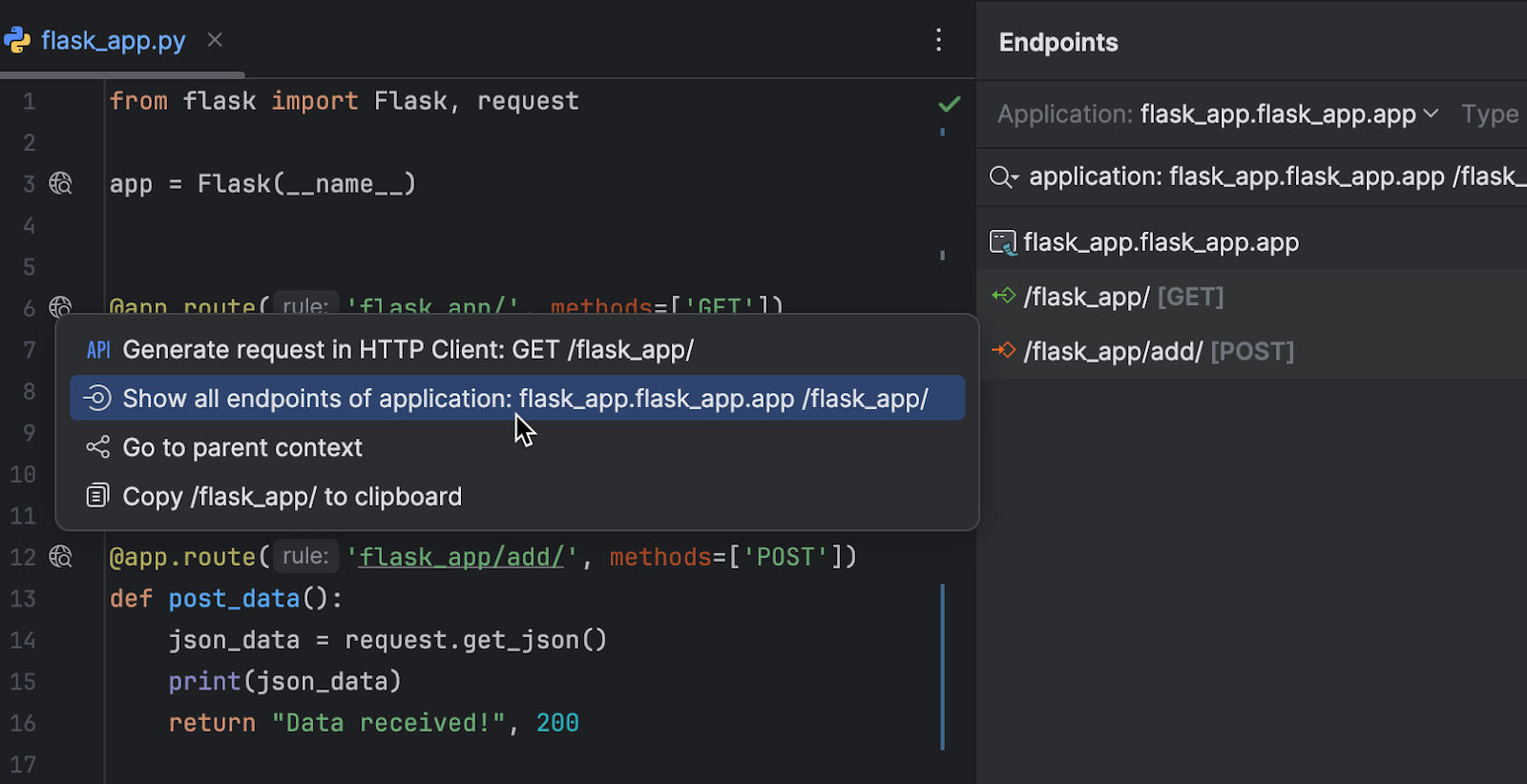Click the endpoint gutter icon on line 6
Image resolution: width=1527 pixels, height=784 pixels.
point(61,306)
